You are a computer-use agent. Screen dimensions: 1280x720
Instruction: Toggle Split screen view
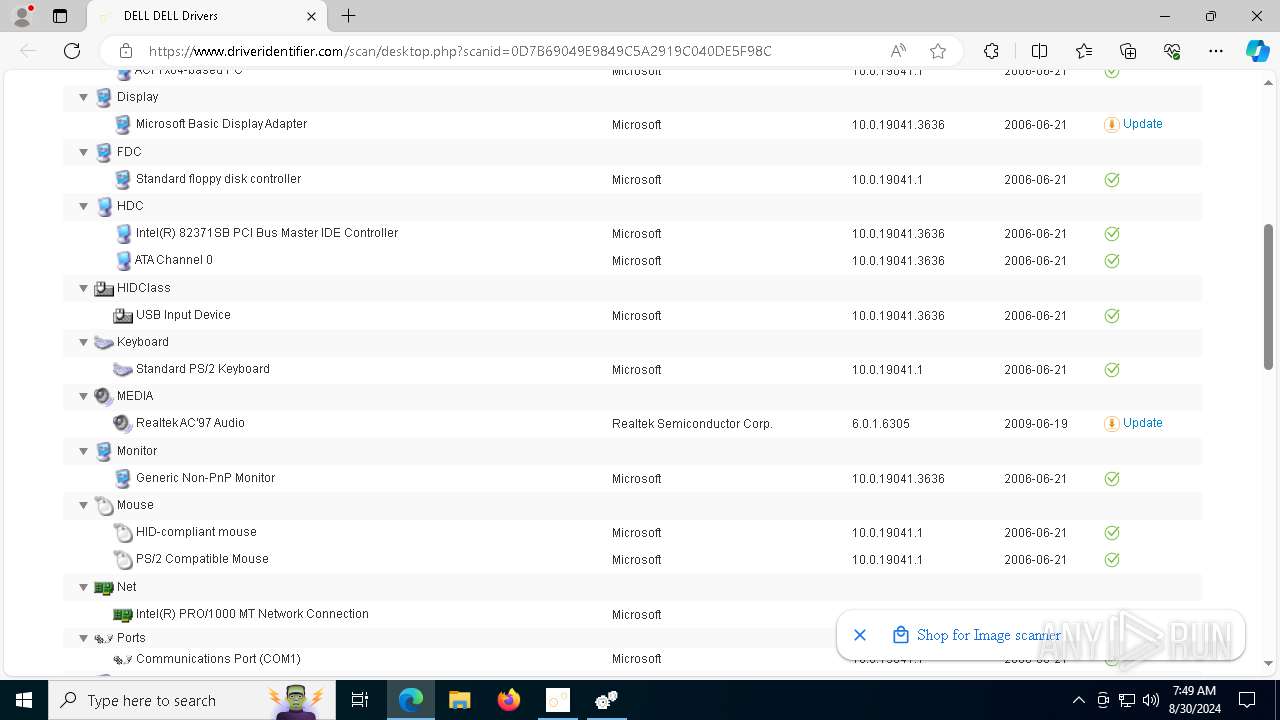point(1039,51)
